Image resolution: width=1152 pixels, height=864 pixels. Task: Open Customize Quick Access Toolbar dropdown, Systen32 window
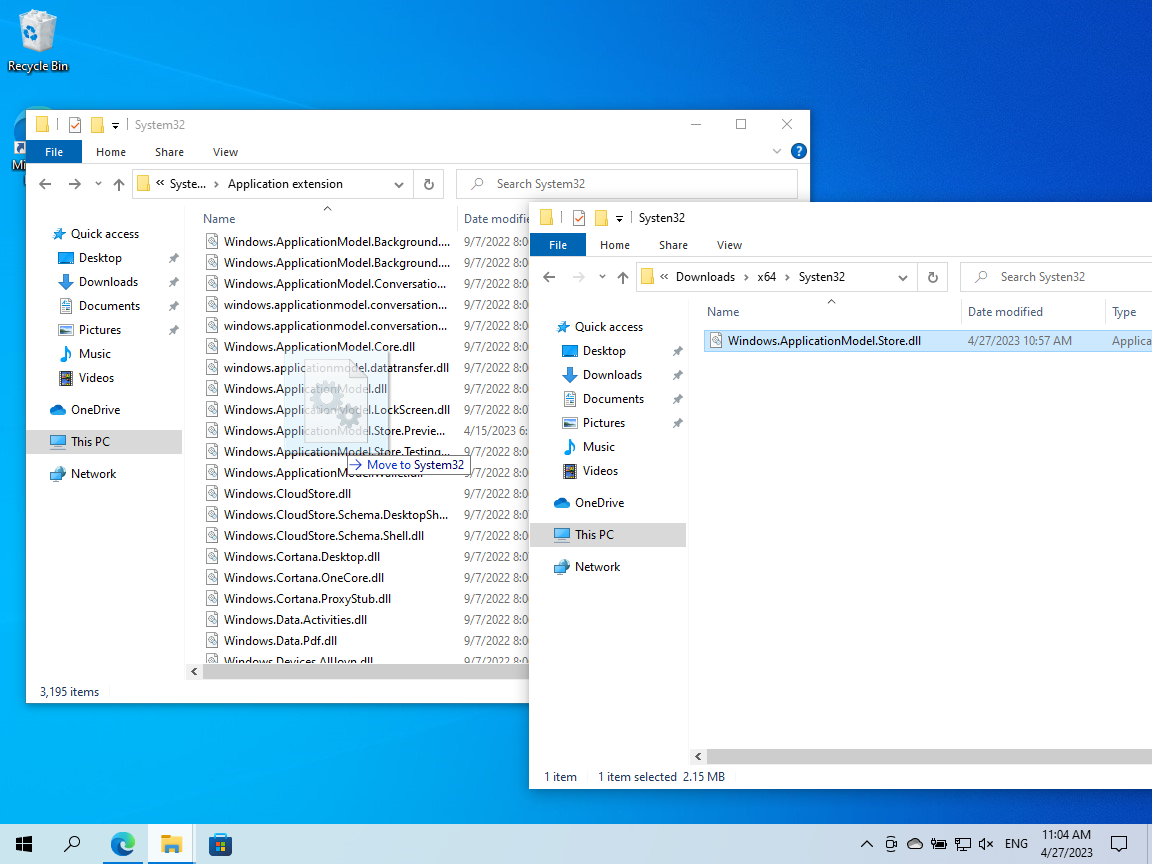click(619, 219)
